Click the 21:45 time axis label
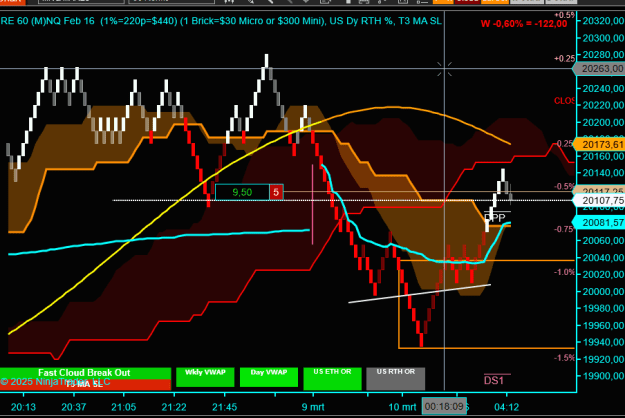625x418 pixels. tap(224, 407)
